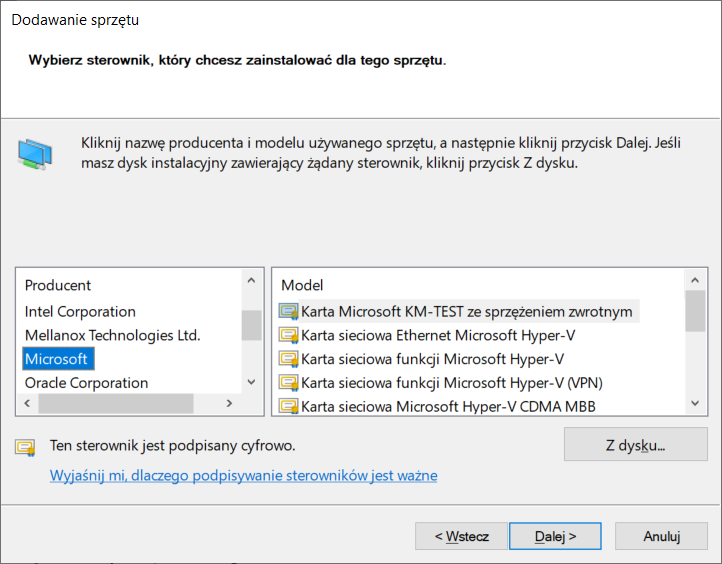This screenshot has height=564, width=722.
Task: Choose Karta sieciowa funkcji Microsoft Hyper-V (VPN)
Action: [452, 383]
